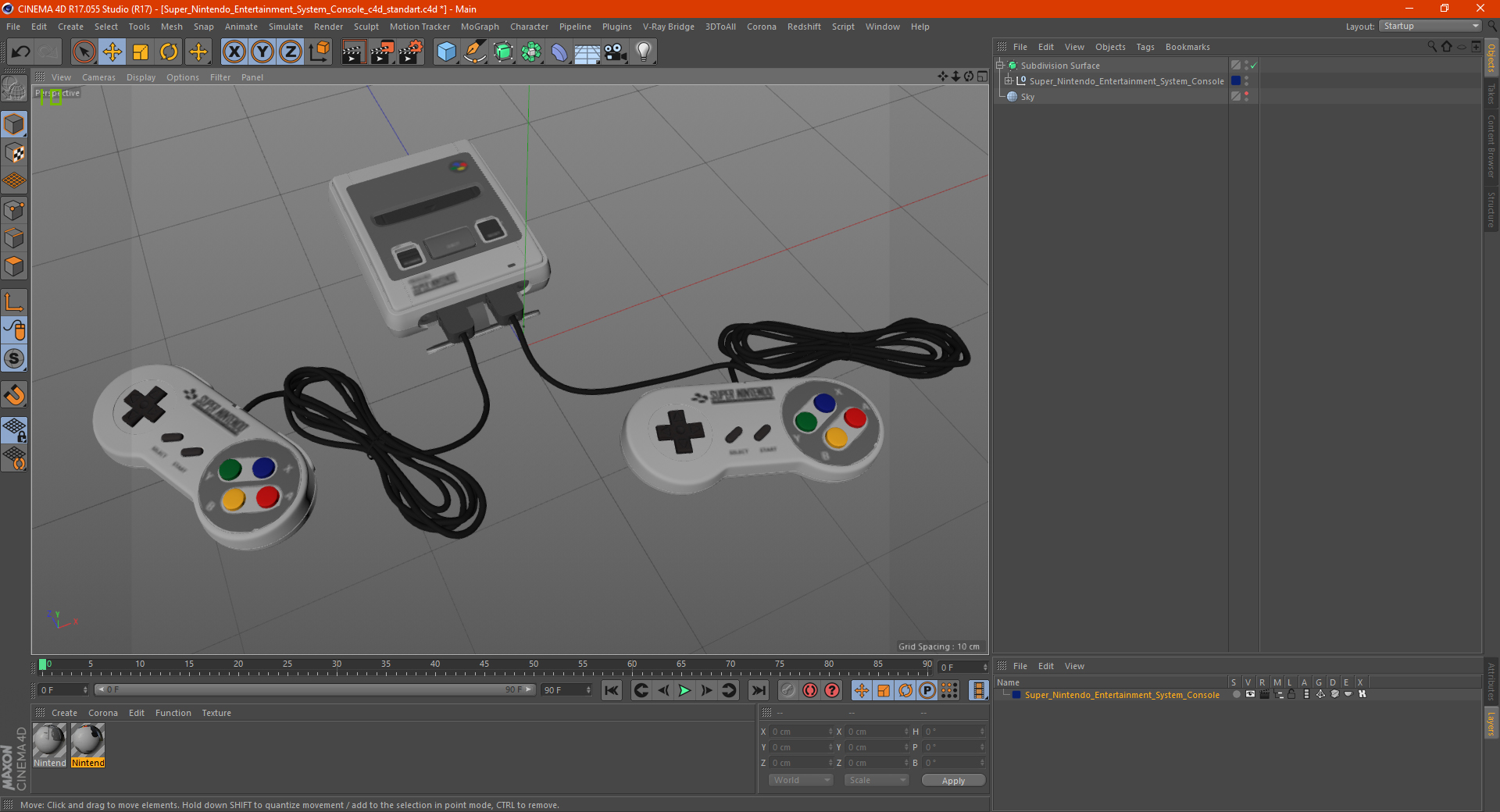The image size is (1500, 812).
Task: Toggle the Y axis lock
Action: 262,52
